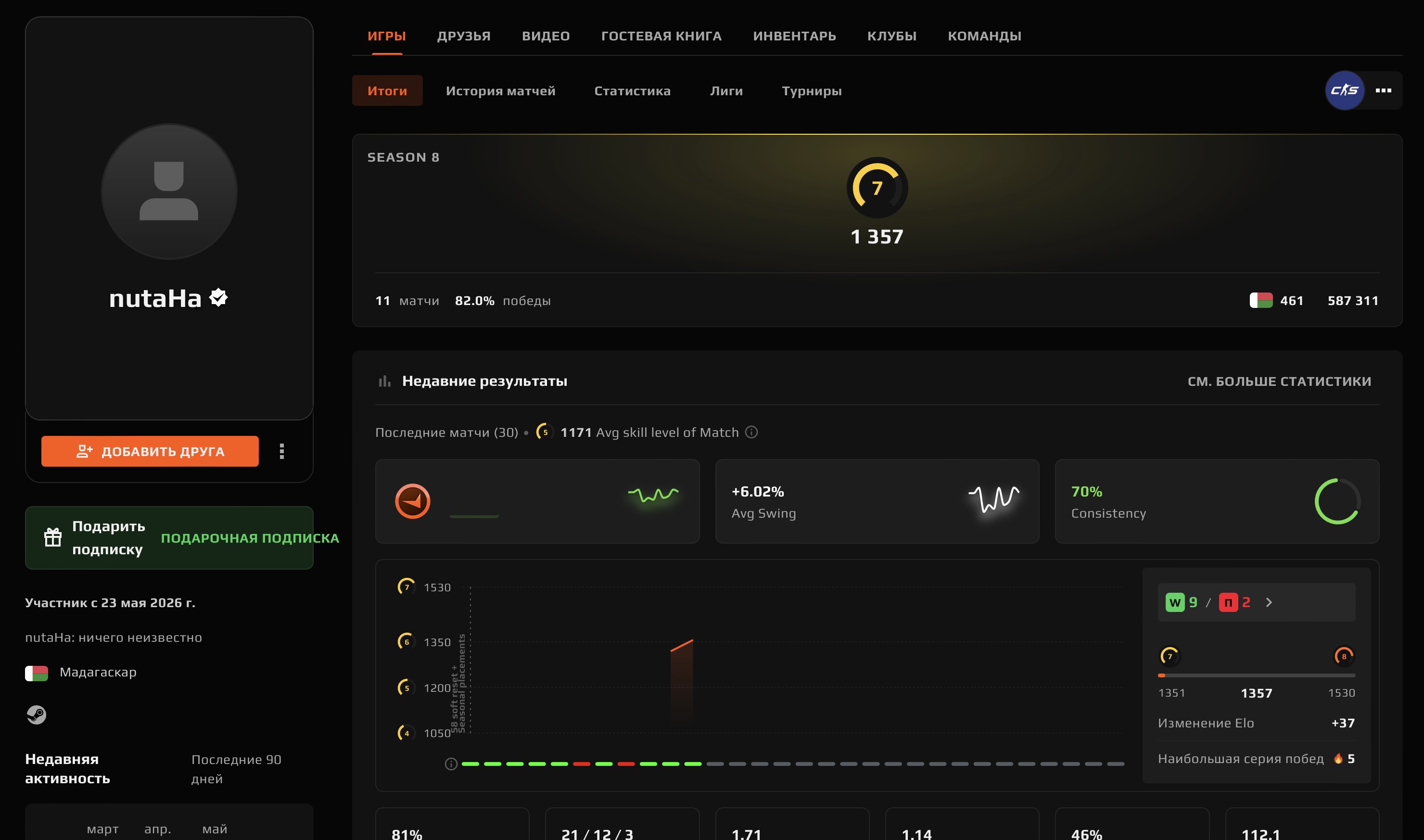Viewport: 1424px width, 840px height.
Task: Switch to ДРУЗЬЯ tab
Action: pos(464,36)
